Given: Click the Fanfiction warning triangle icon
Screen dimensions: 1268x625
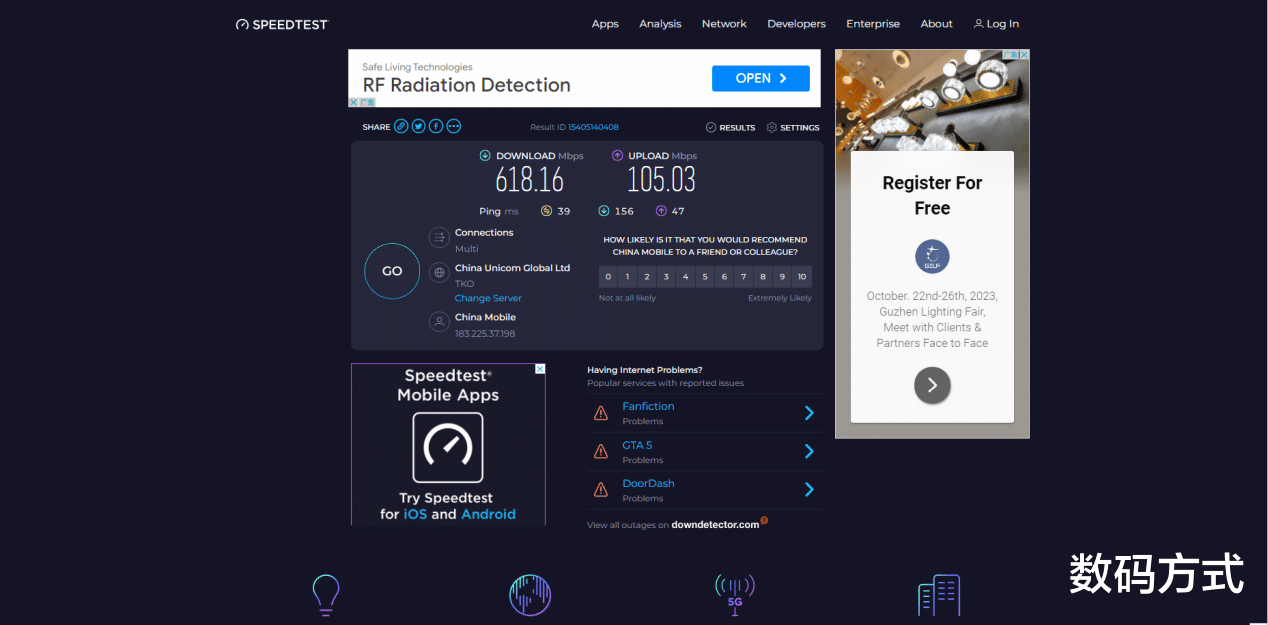Looking at the screenshot, I should pos(601,413).
